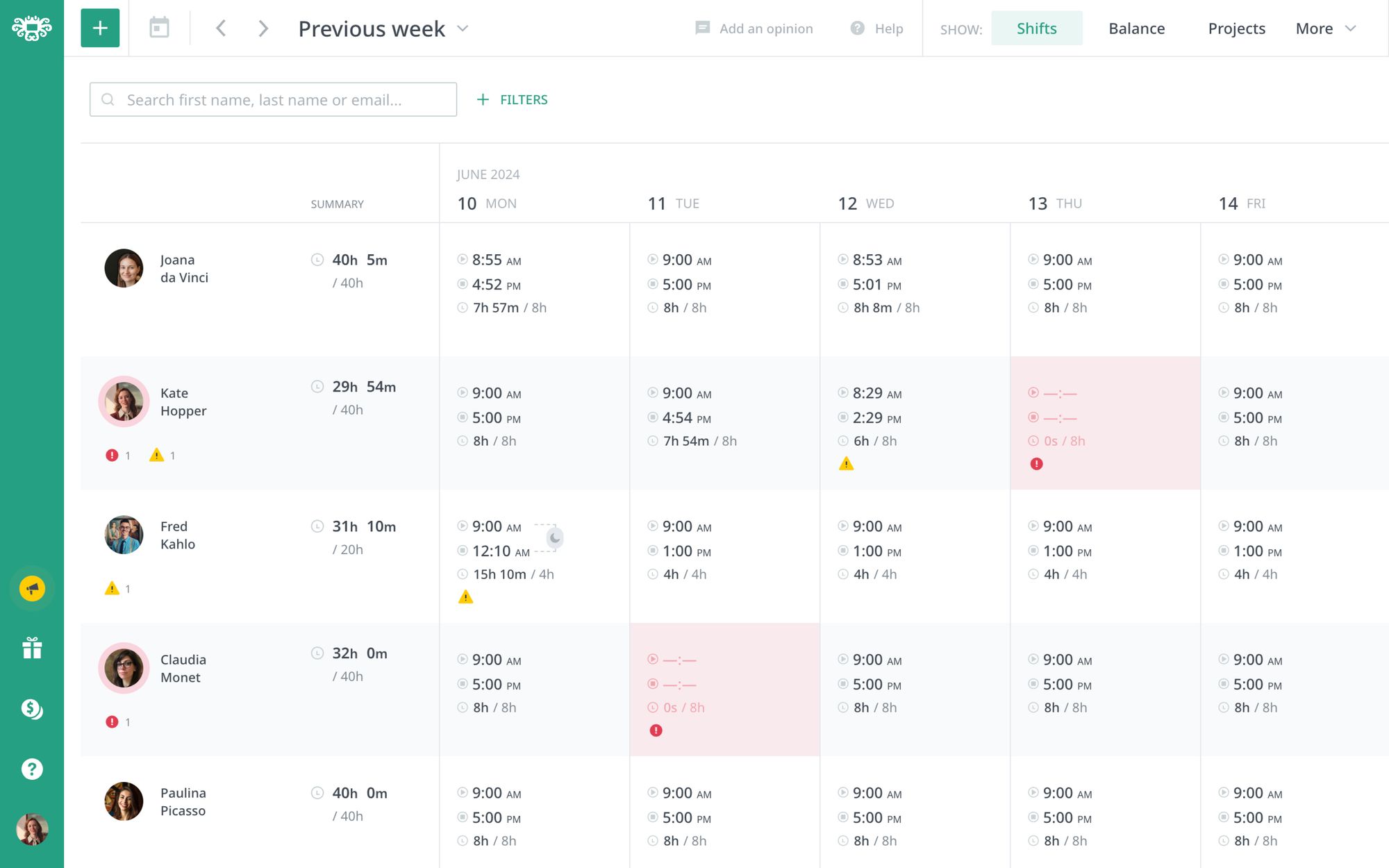Viewport: 1389px width, 868px height.
Task: Select the megaphone announcement icon in sidebar
Action: 31,588
